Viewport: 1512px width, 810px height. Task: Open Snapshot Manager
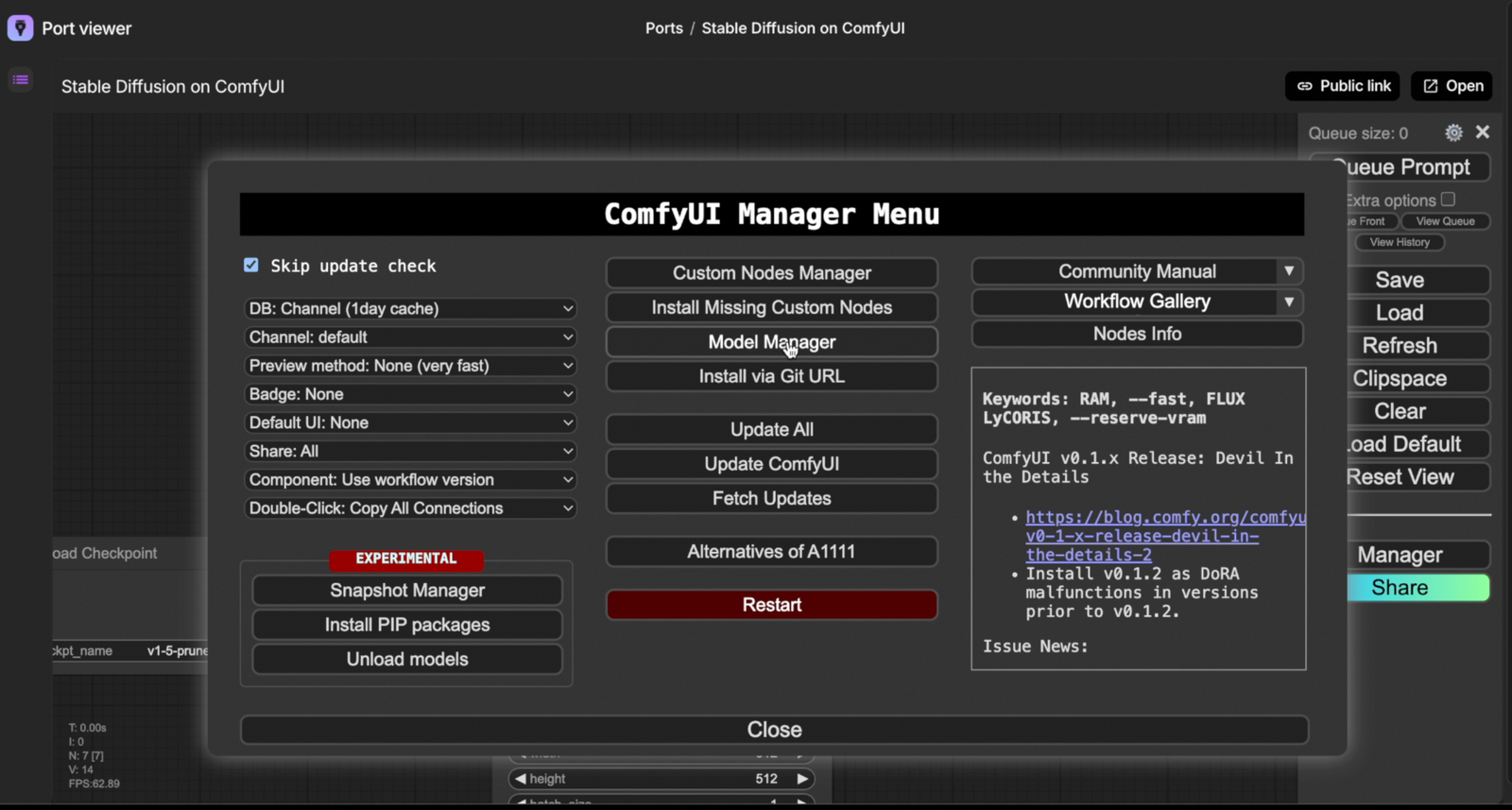tap(407, 591)
